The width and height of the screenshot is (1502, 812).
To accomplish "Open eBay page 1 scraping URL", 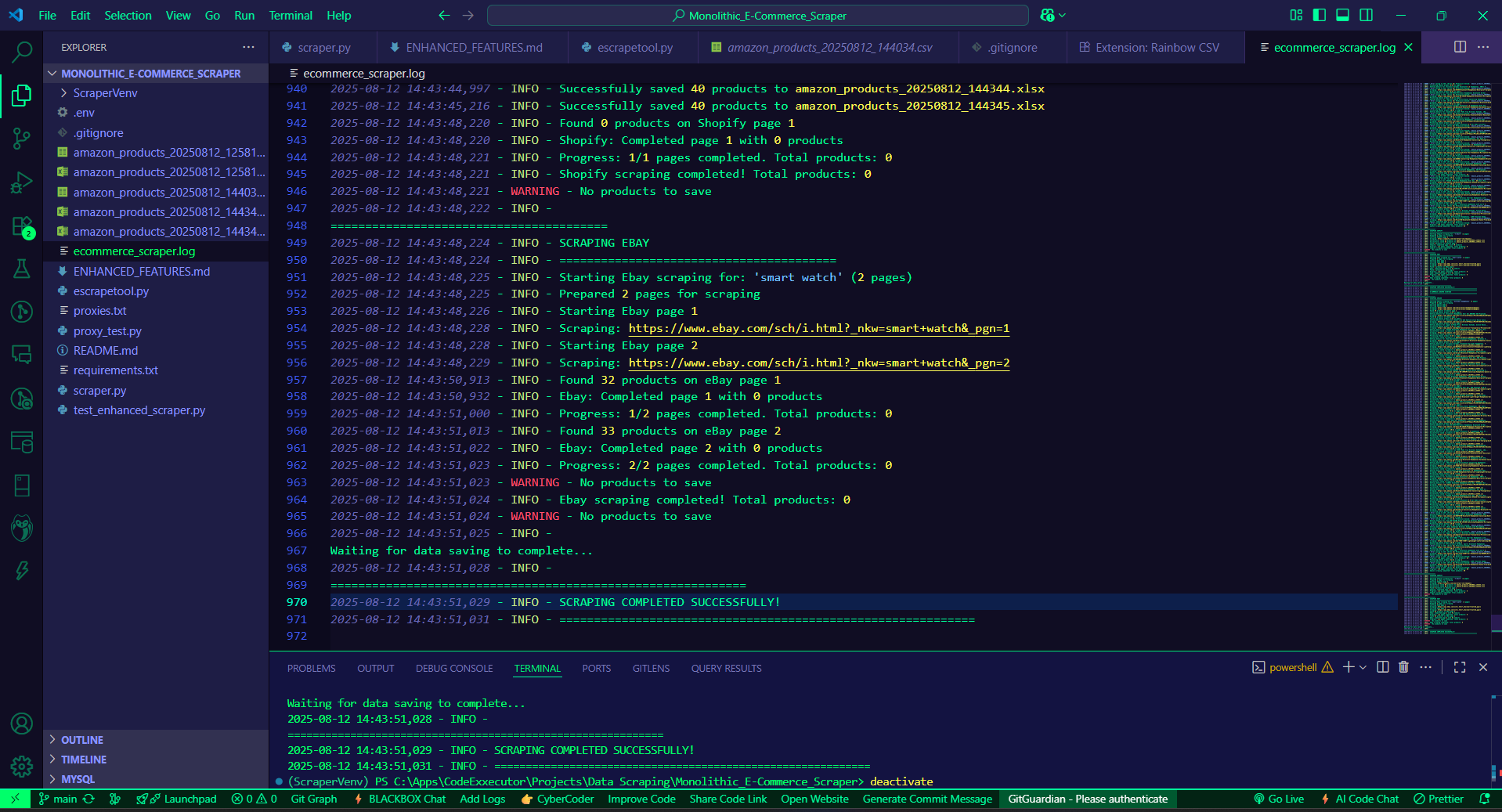I will pyautogui.click(x=819, y=328).
